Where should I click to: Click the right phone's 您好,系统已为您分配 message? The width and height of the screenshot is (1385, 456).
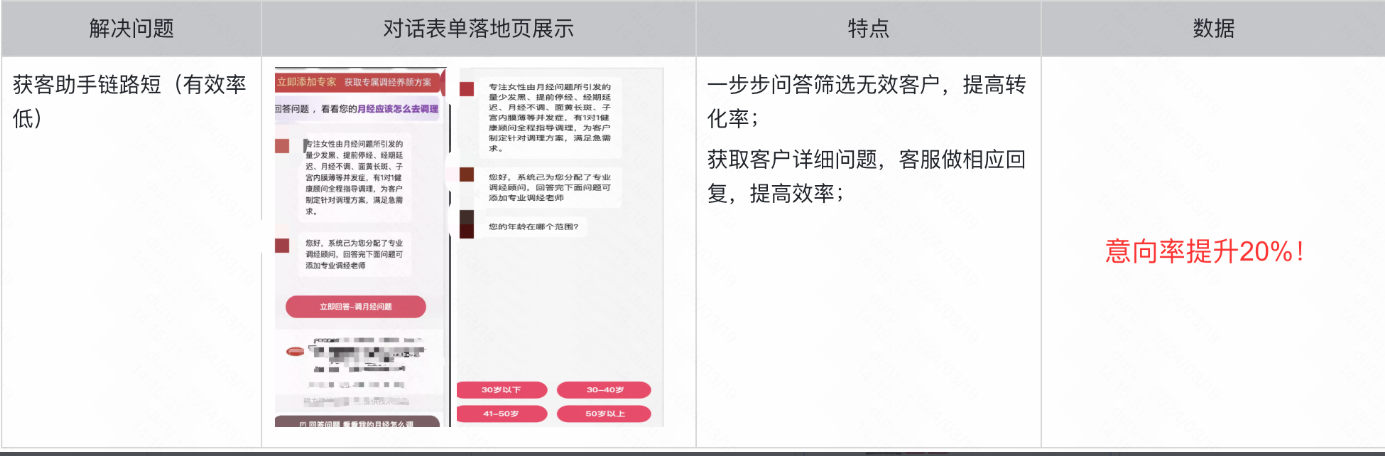click(550, 188)
